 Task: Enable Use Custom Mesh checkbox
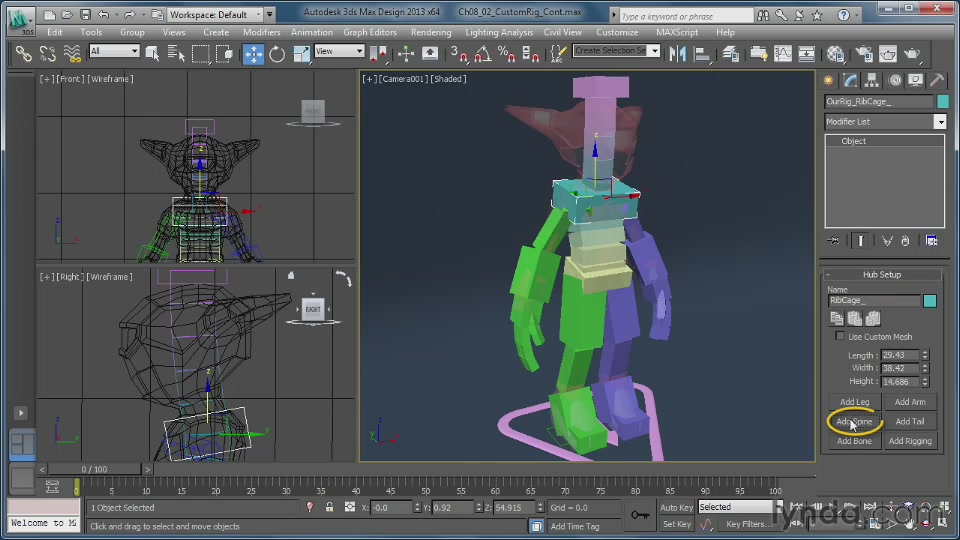[840, 336]
